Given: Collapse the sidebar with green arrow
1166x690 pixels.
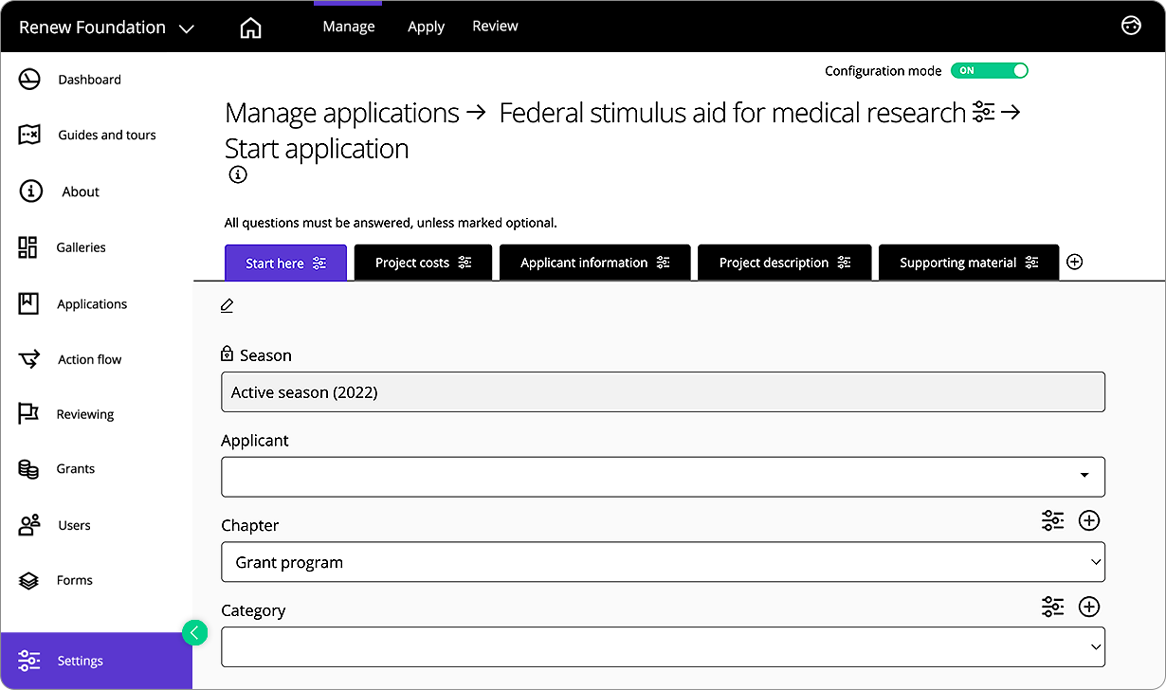Looking at the screenshot, I should point(195,632).
